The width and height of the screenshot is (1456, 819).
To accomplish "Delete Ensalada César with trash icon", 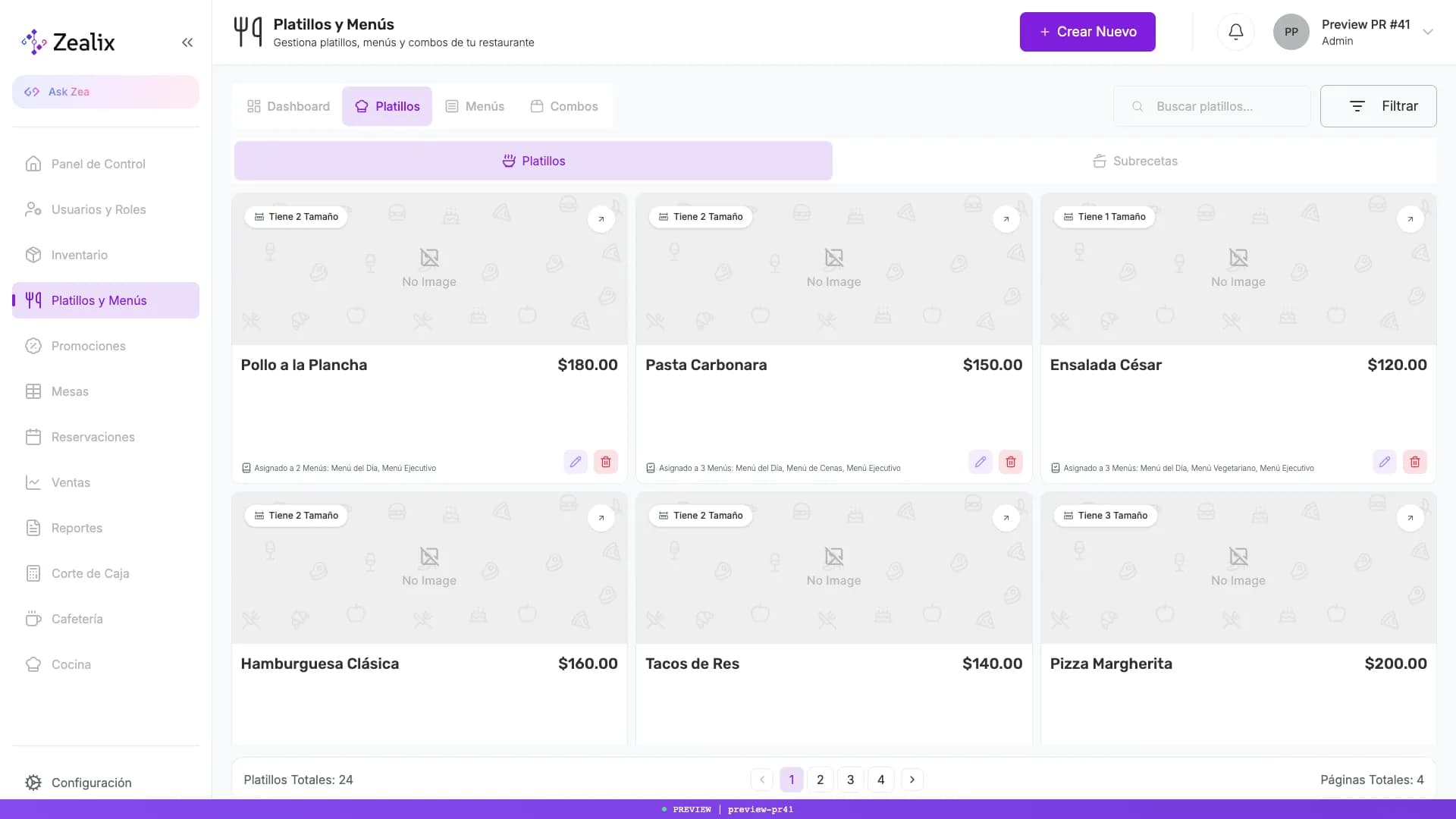I will 1415,462.
